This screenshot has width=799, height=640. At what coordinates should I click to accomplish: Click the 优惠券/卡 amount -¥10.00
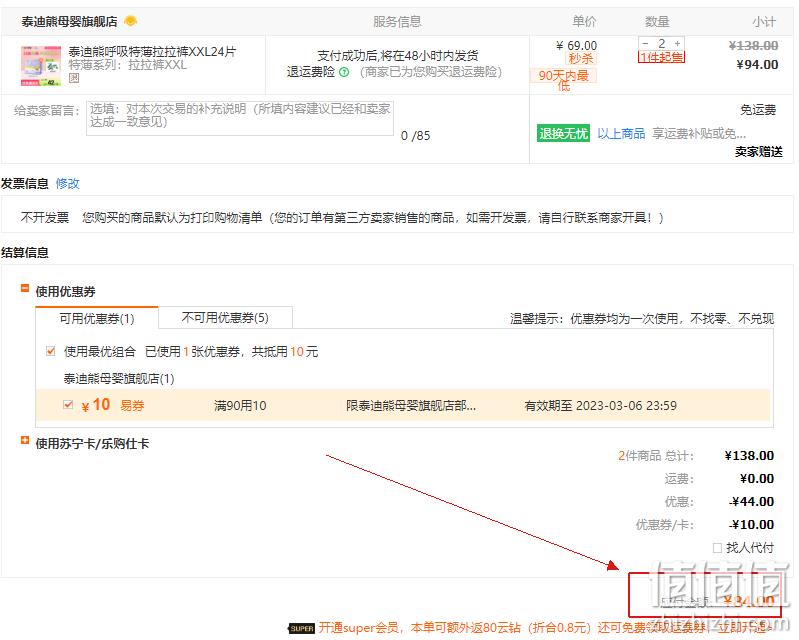[752, 524]
